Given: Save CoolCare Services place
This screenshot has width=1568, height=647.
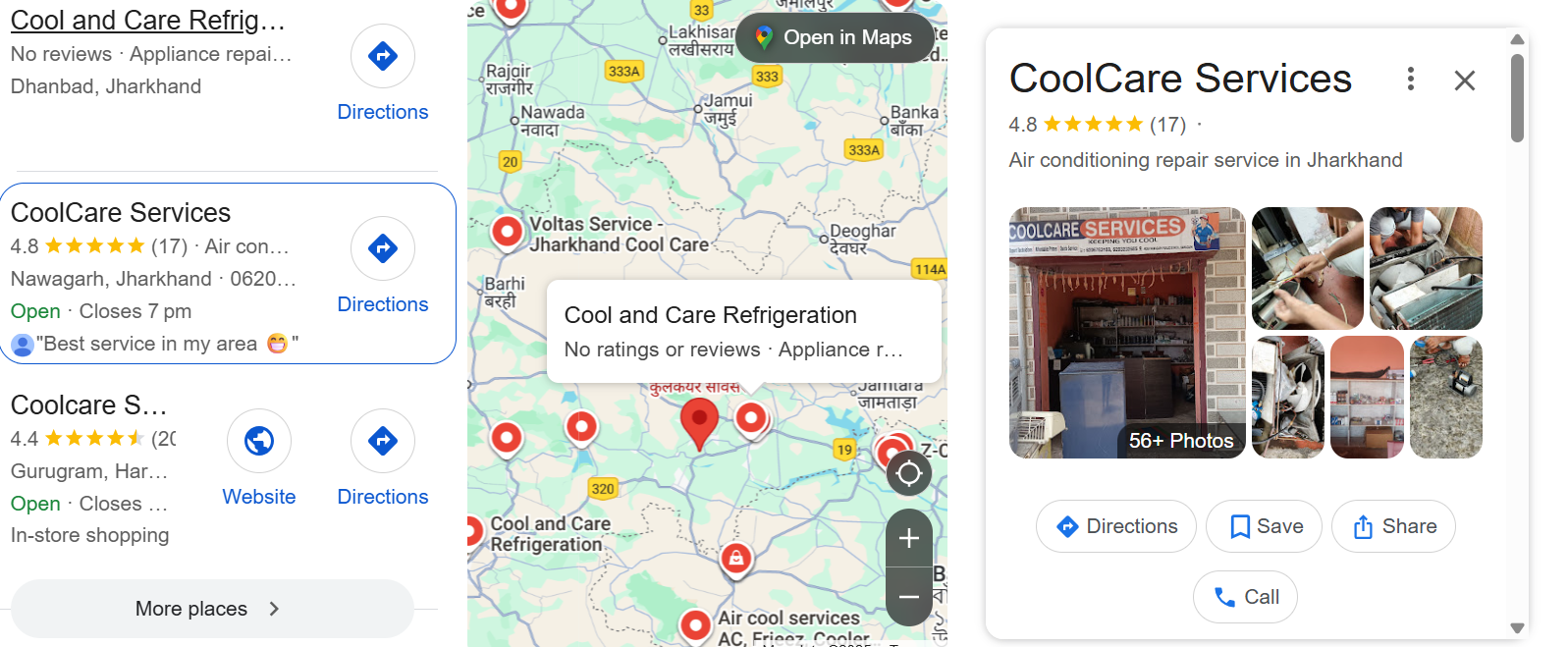Looking at the screenshot, I should point(1264,526).
